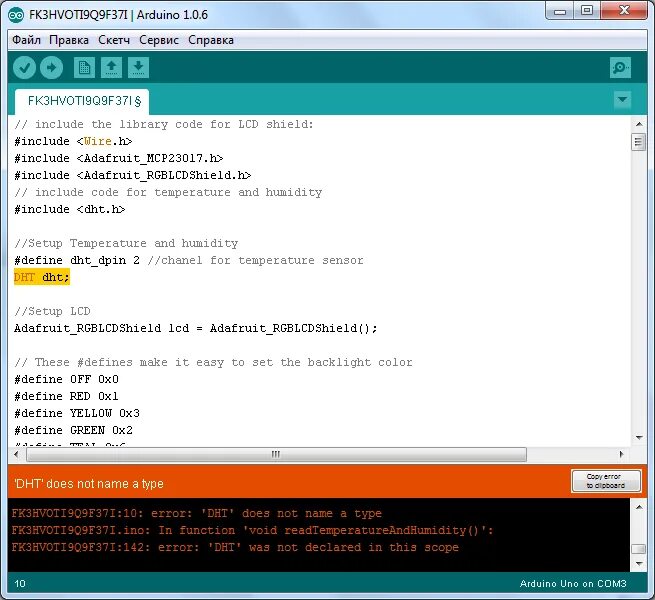Click console scrollbar down arrow
The height and width of the screenshot is (600, 655).
point(639,564)
